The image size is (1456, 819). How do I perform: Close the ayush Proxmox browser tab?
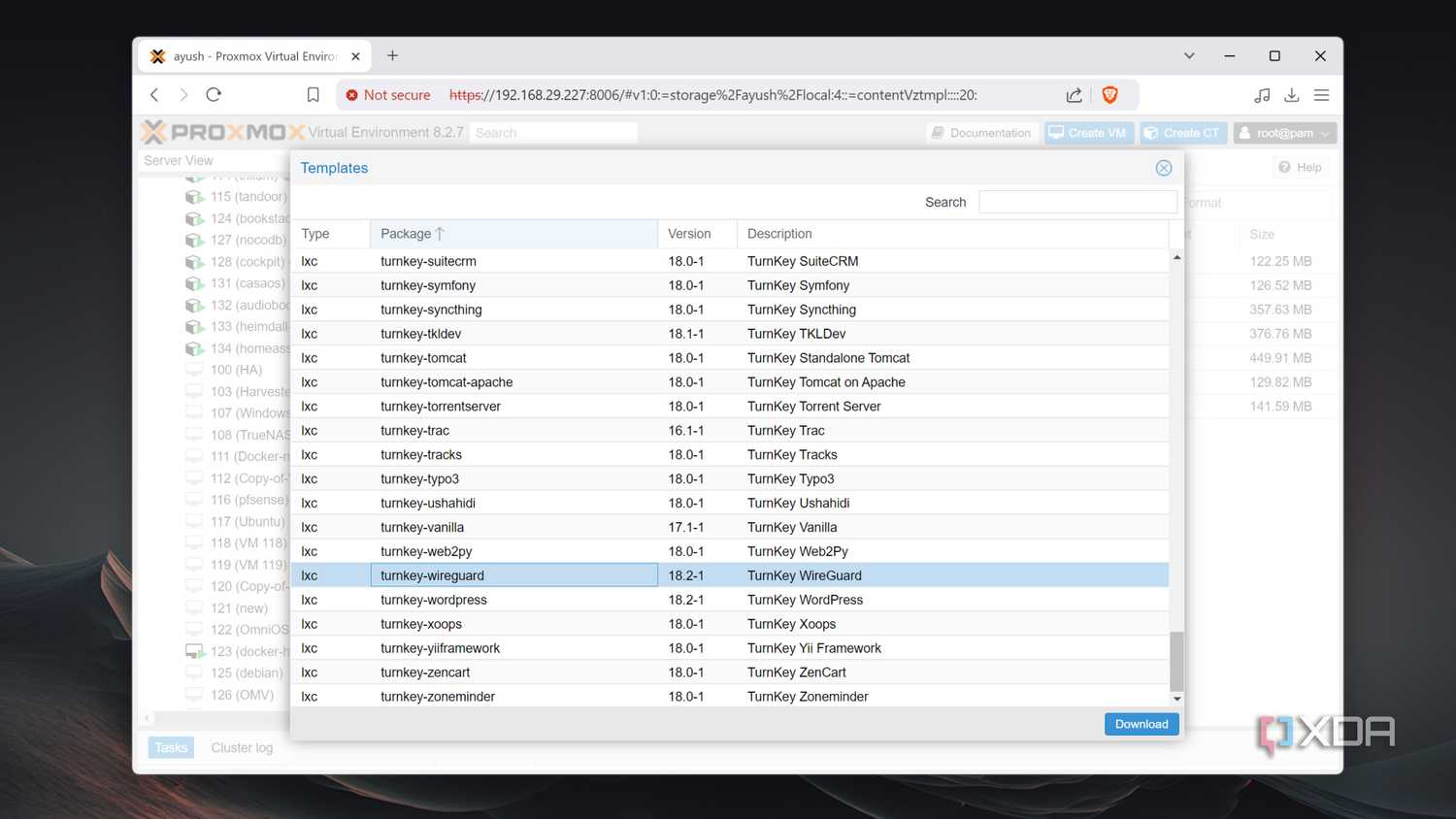(355, 56)
